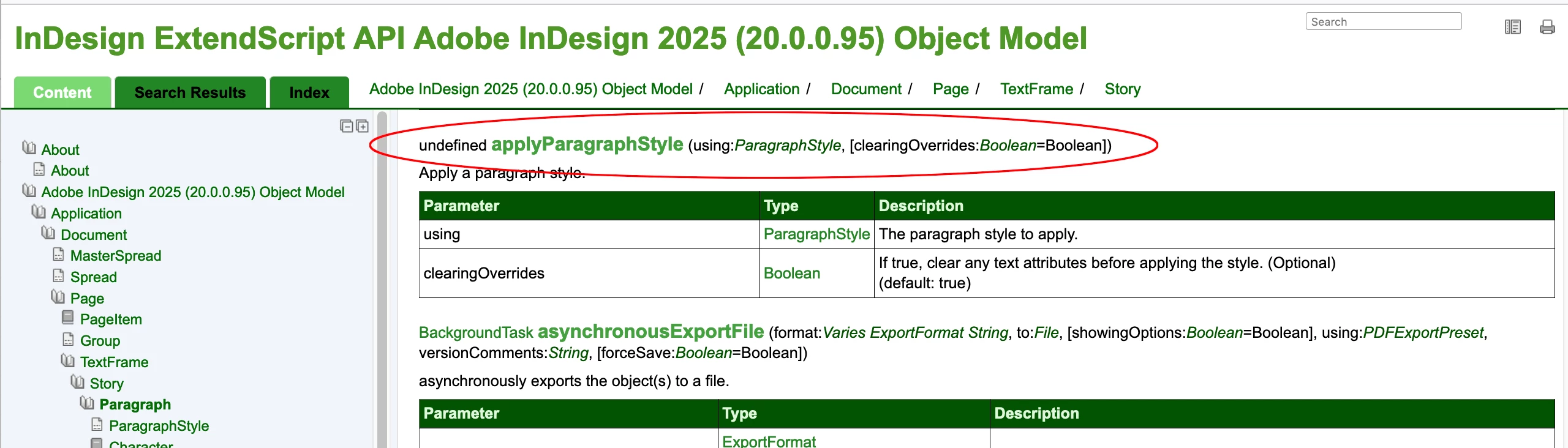Open the Search Results tab
This screenshot has height=448, width=1568.
pos(190,92)
